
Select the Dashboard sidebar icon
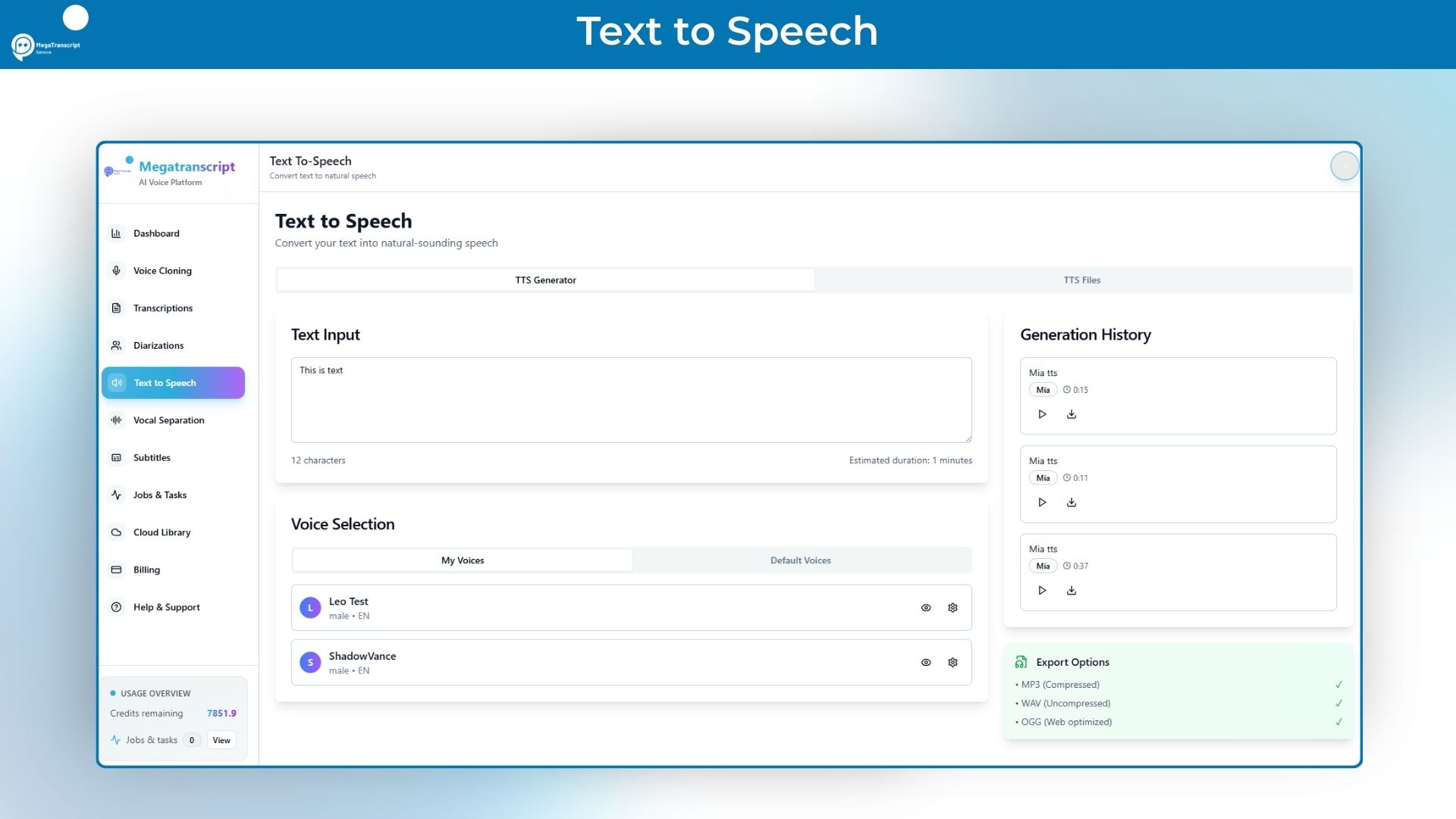116,233
